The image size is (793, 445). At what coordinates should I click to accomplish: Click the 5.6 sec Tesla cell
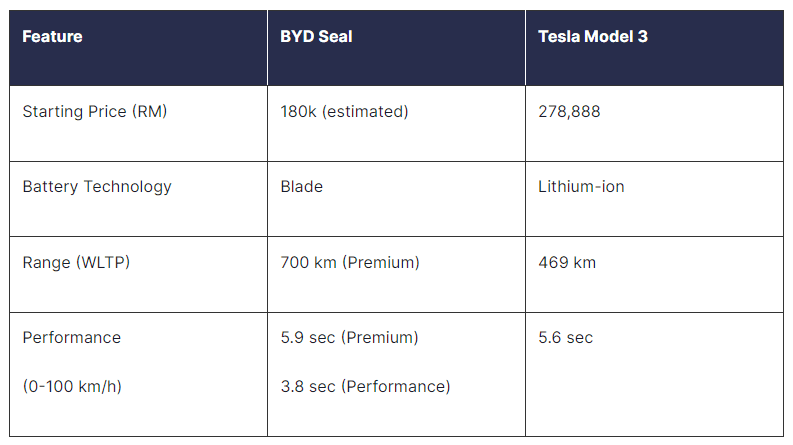[654, 374]
